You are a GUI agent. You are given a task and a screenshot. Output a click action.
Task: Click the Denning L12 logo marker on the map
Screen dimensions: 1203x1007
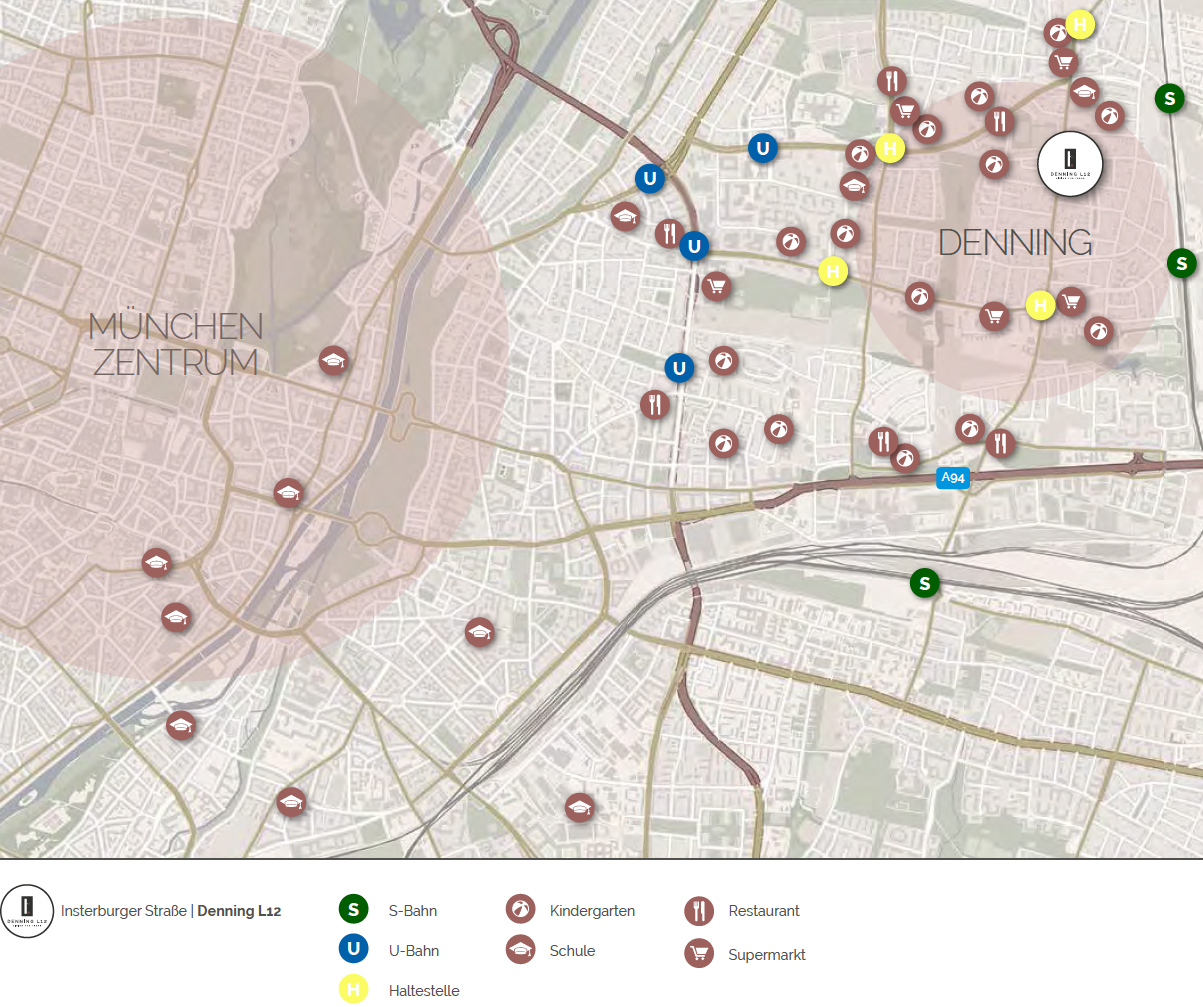[1070, 164]
